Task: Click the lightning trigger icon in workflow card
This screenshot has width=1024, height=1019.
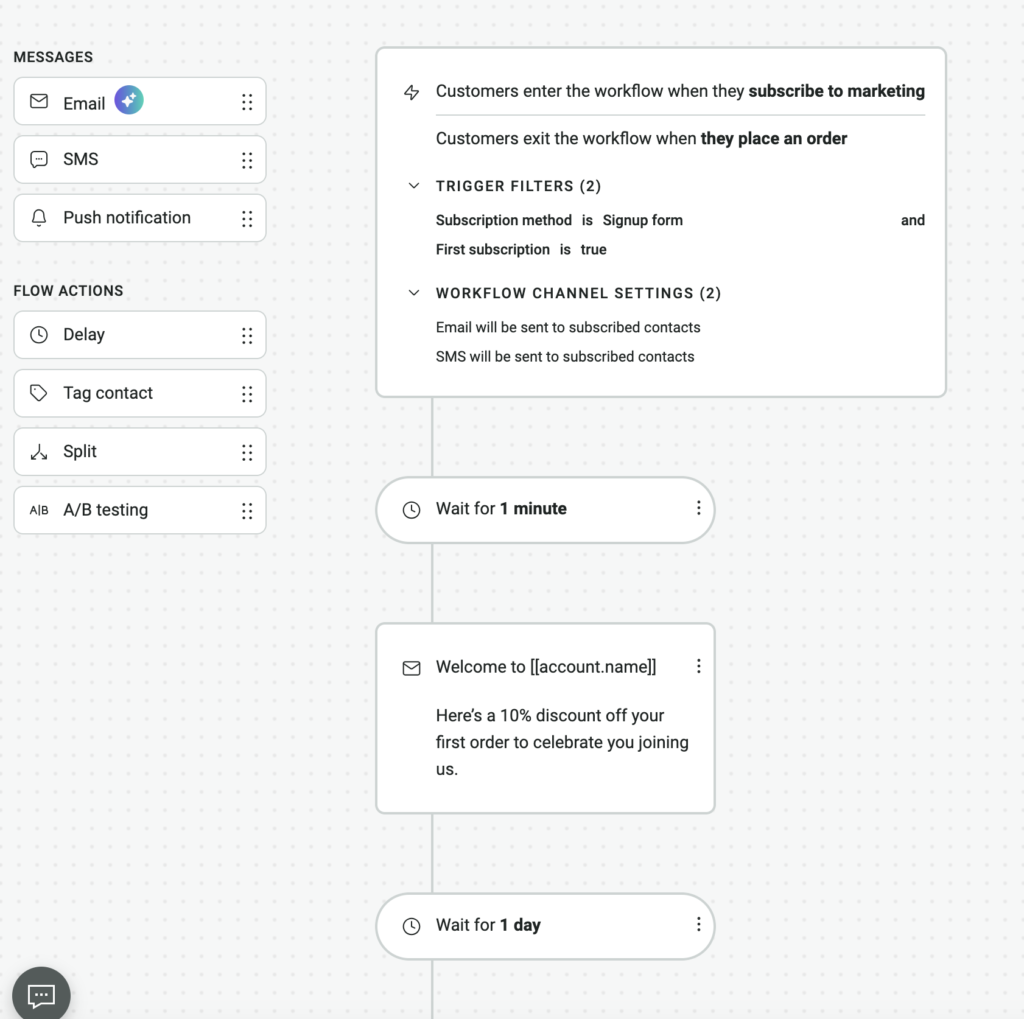Action: coord(411,92)
